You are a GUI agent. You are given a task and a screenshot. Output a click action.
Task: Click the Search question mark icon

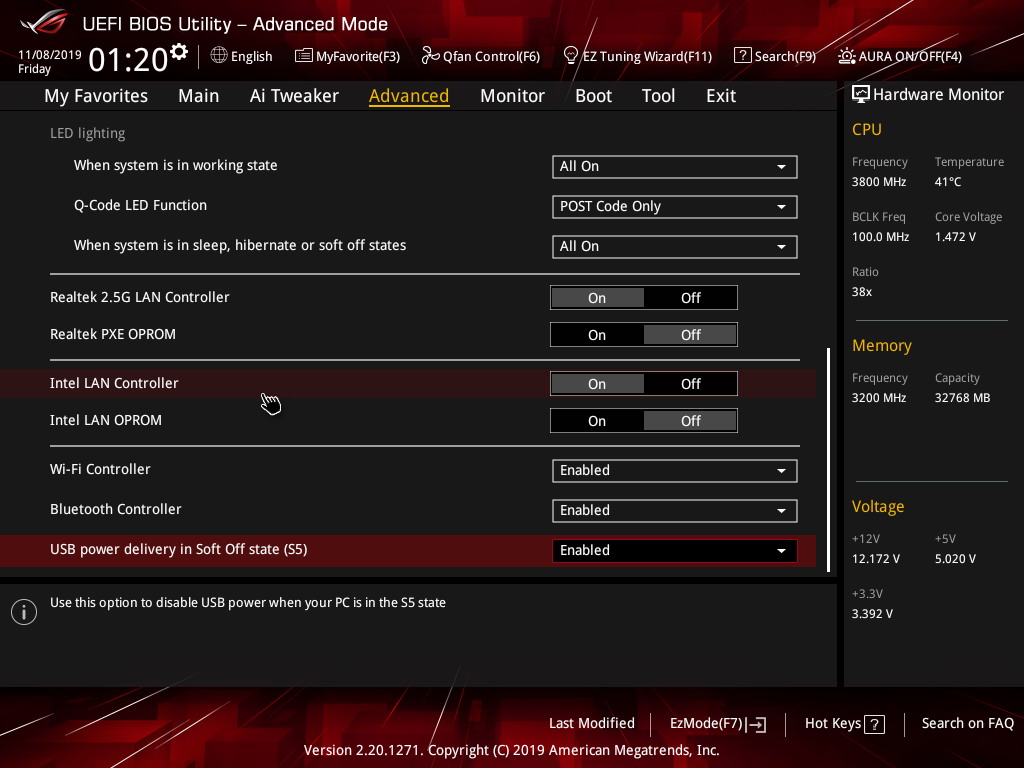coord(743,56)
